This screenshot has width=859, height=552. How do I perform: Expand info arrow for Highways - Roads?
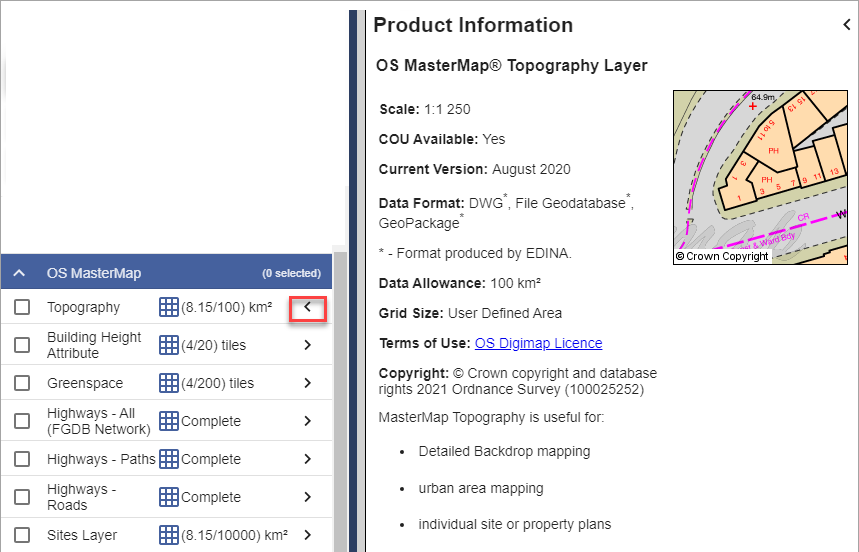click(x=307, y=497)
